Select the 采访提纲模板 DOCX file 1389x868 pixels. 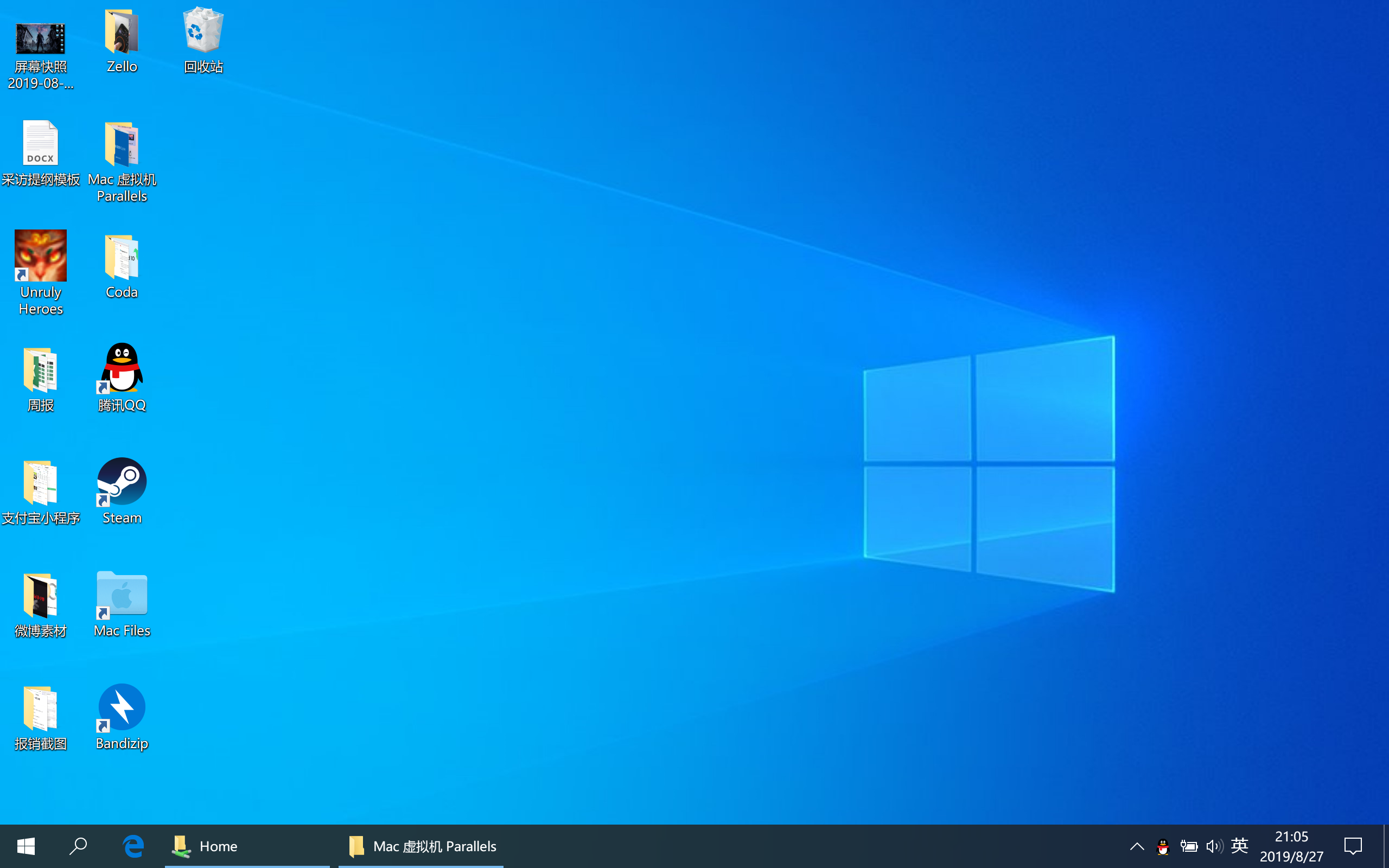(40, 144)
